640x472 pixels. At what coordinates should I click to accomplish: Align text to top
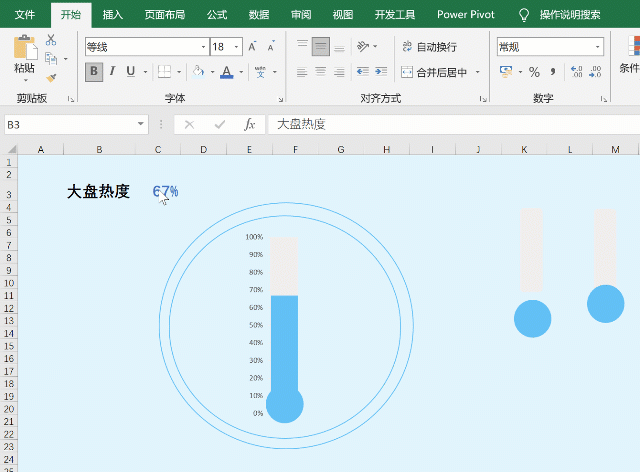click(302, 46)
